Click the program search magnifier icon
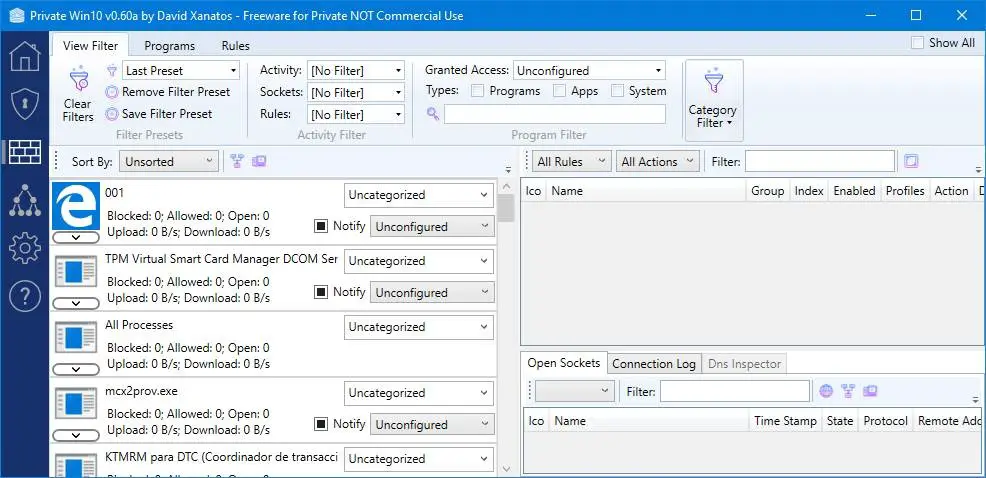 pos(433,114)
